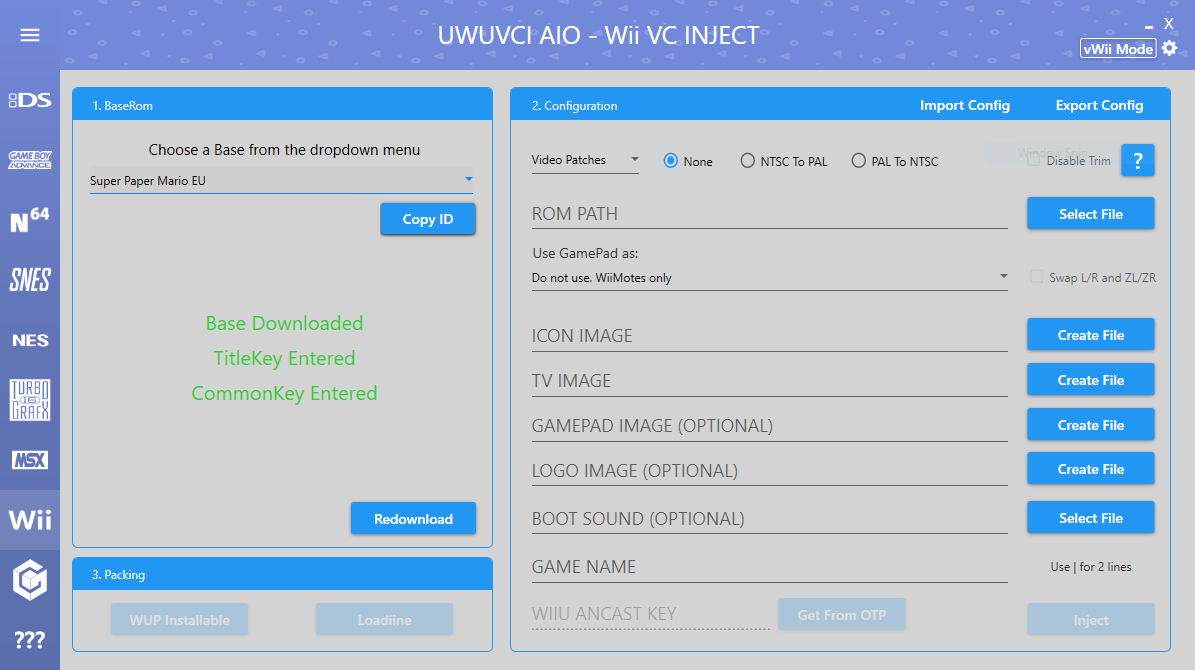Click Create File for LOGO IMAGE

[1091, 469]
